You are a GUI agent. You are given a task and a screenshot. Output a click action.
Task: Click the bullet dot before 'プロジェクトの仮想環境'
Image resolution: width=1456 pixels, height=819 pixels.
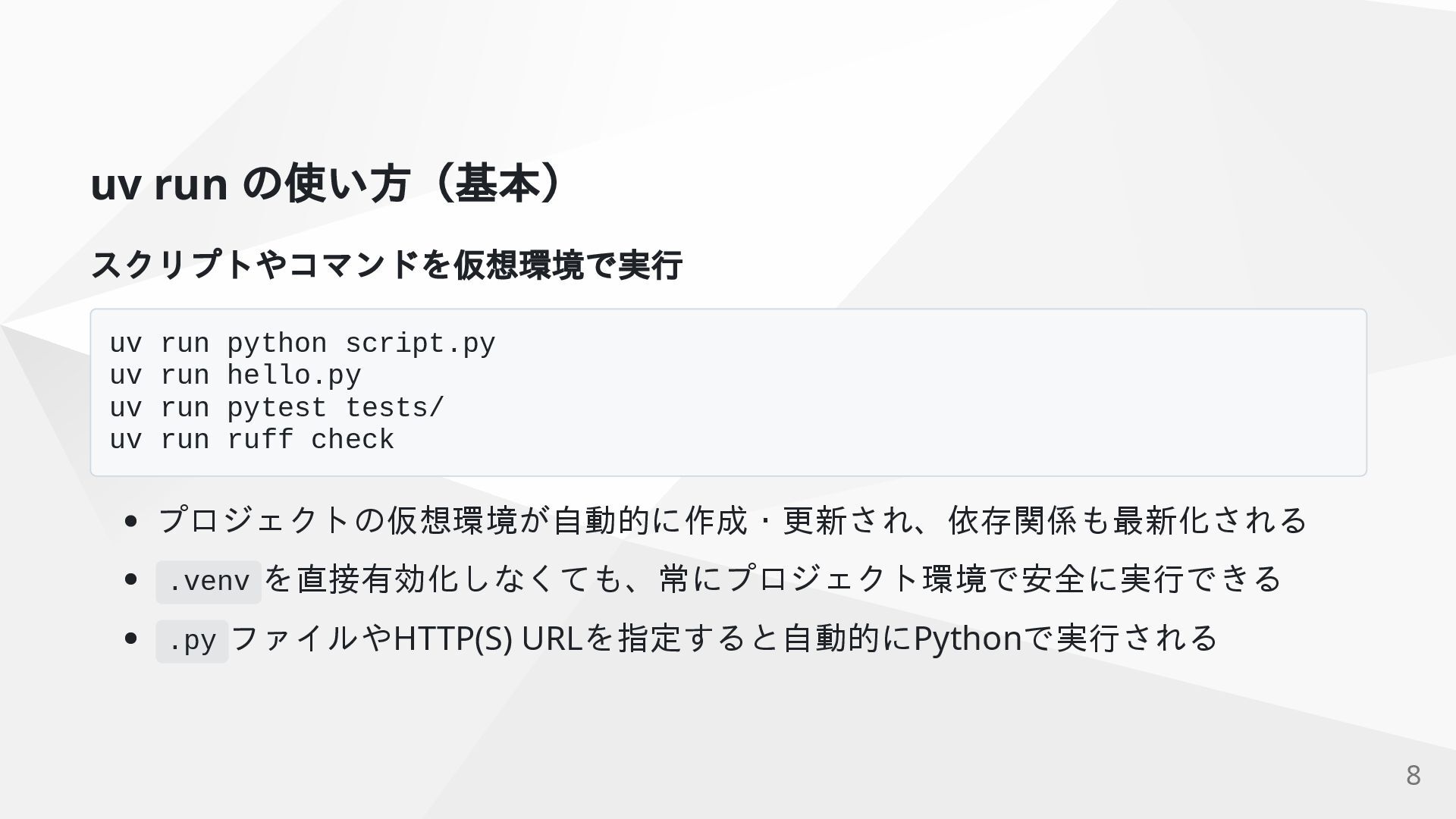coord(130,521)
